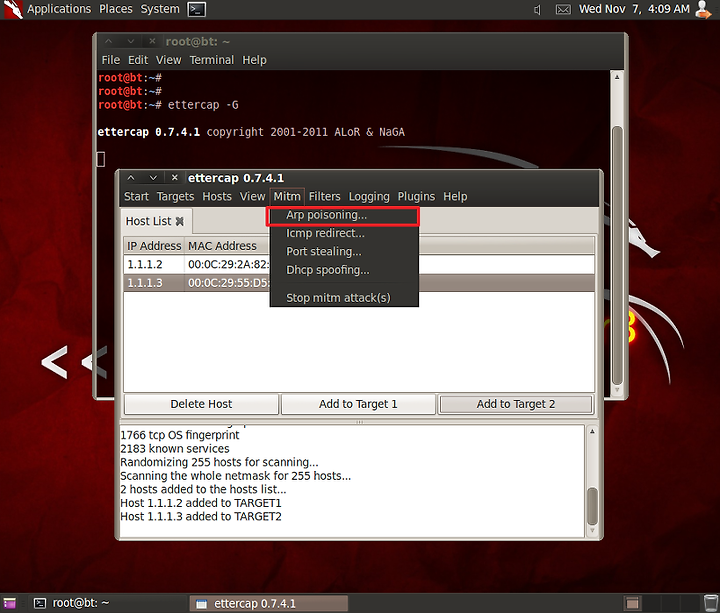Open ettercap Hosts menu
Viewport: 720px width, 613px height.
pyautogui.click(x=217, y=197)
